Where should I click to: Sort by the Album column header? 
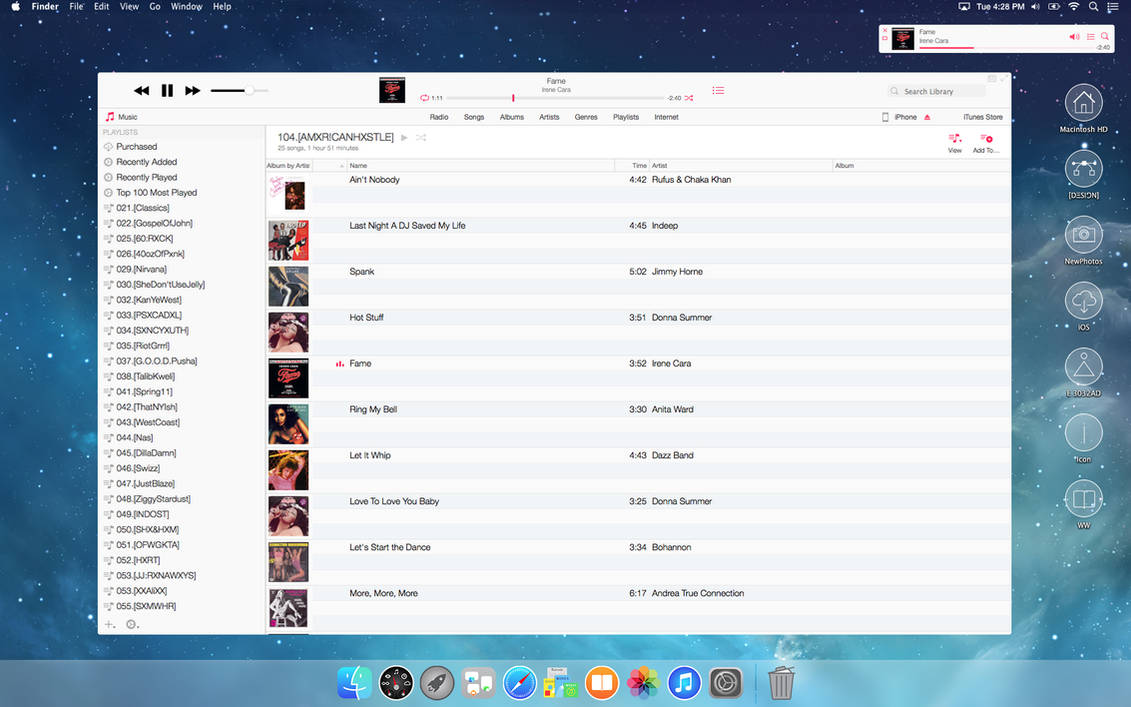(922, 166)
